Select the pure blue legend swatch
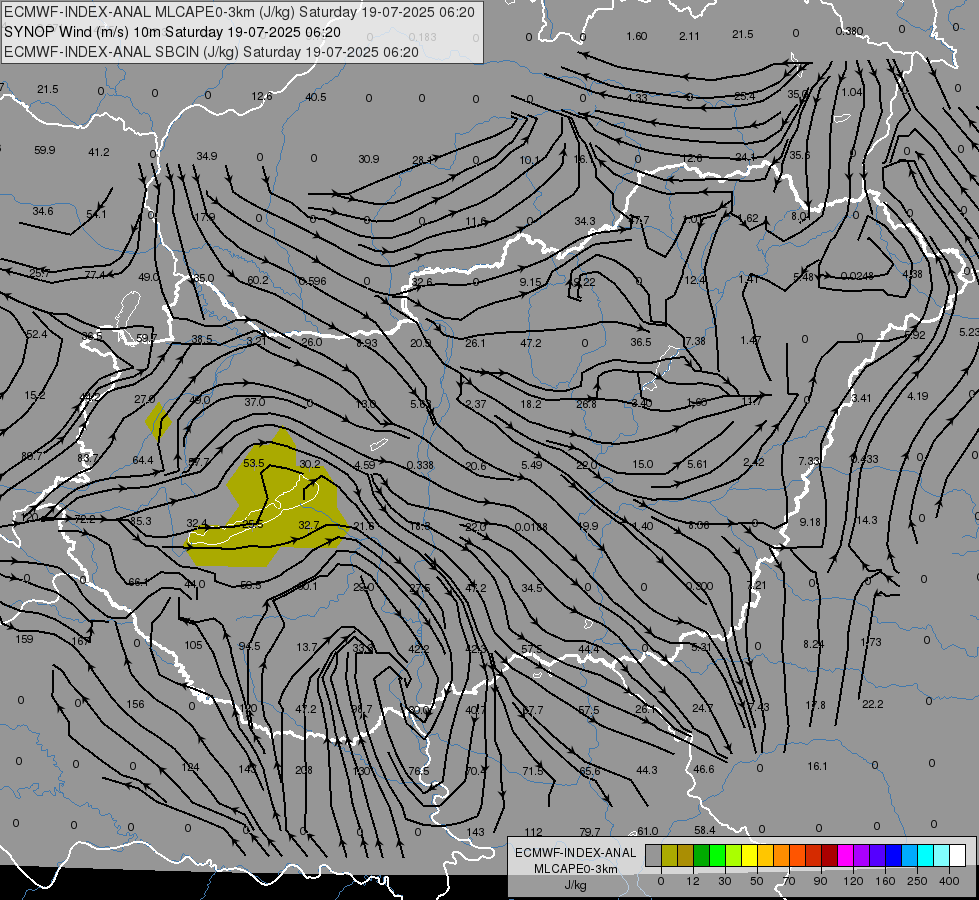Screen dimensions: 979x900 pyautogui.click(x=893, y=855)
